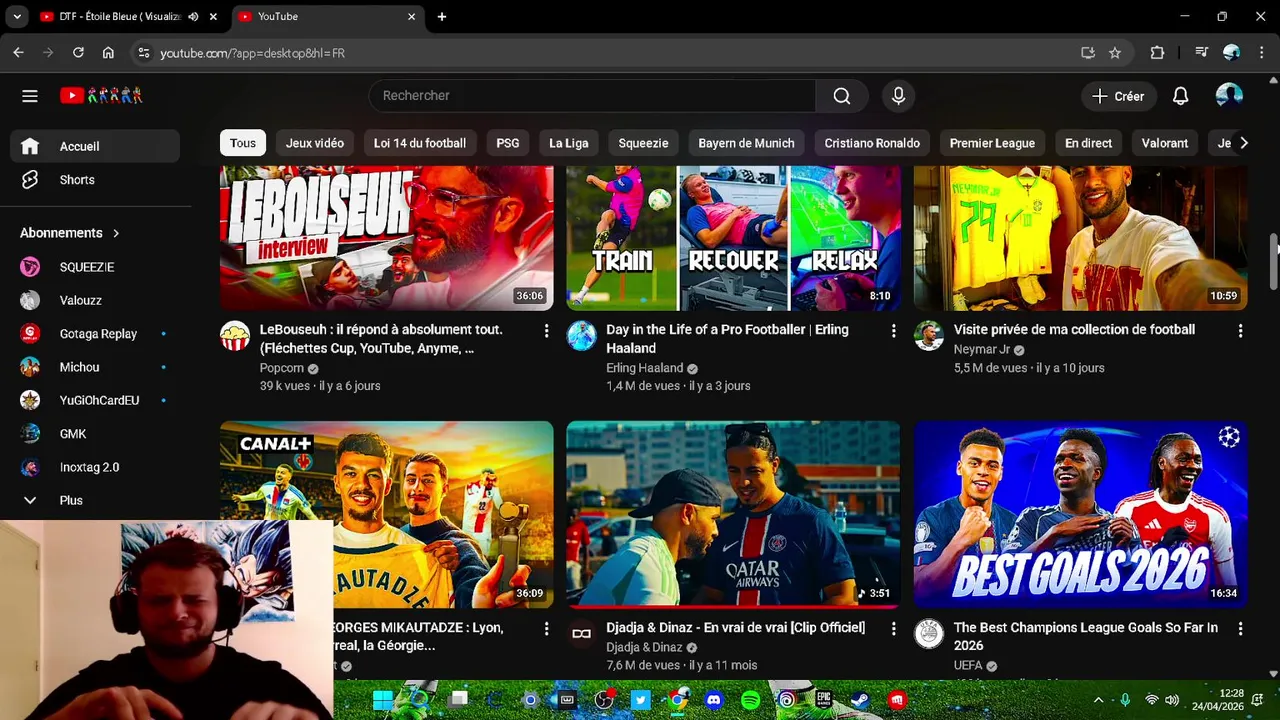Select the Cristiano Ronaldo chip
This screenshot has height=720, width=1280.
pyautogui.click(x=872, y=143)
